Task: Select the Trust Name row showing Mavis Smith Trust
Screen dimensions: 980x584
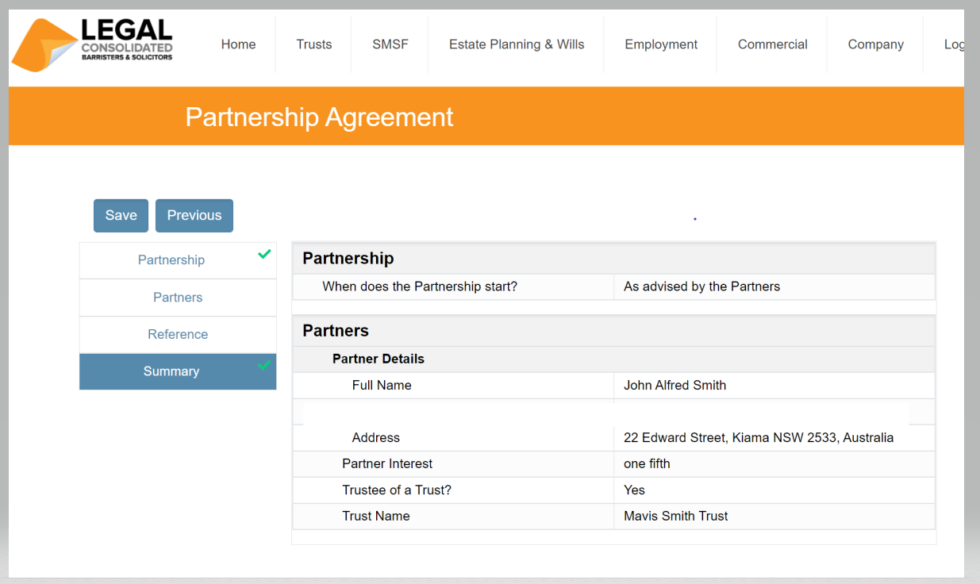Action: (x=613, y=516)
